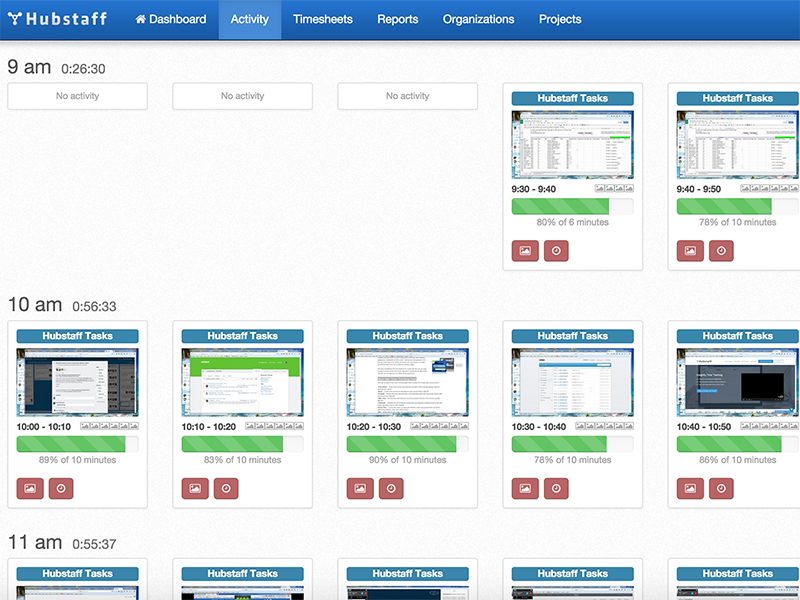Switch to the Activity tab

(249, 19)
